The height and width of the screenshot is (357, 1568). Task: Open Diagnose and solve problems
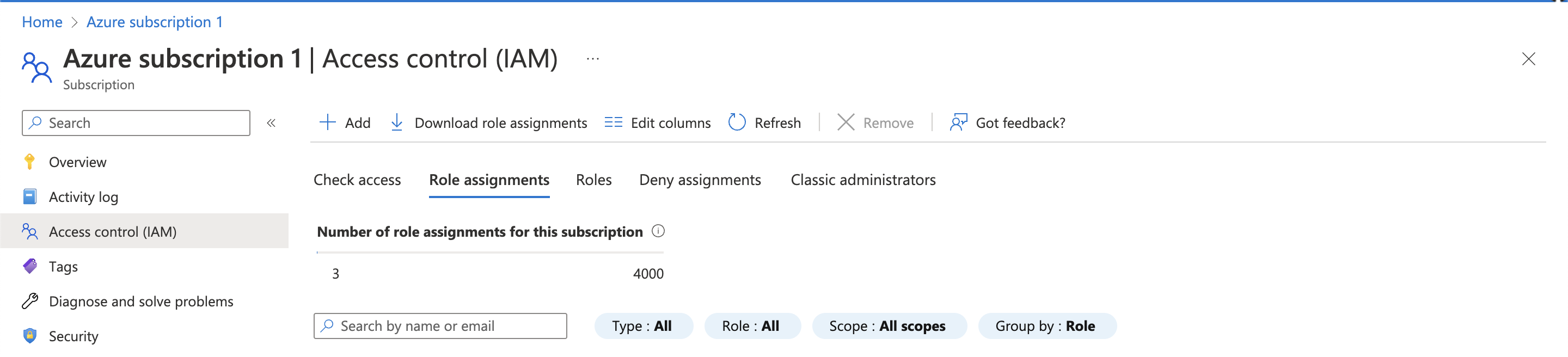tap(140, 301)
